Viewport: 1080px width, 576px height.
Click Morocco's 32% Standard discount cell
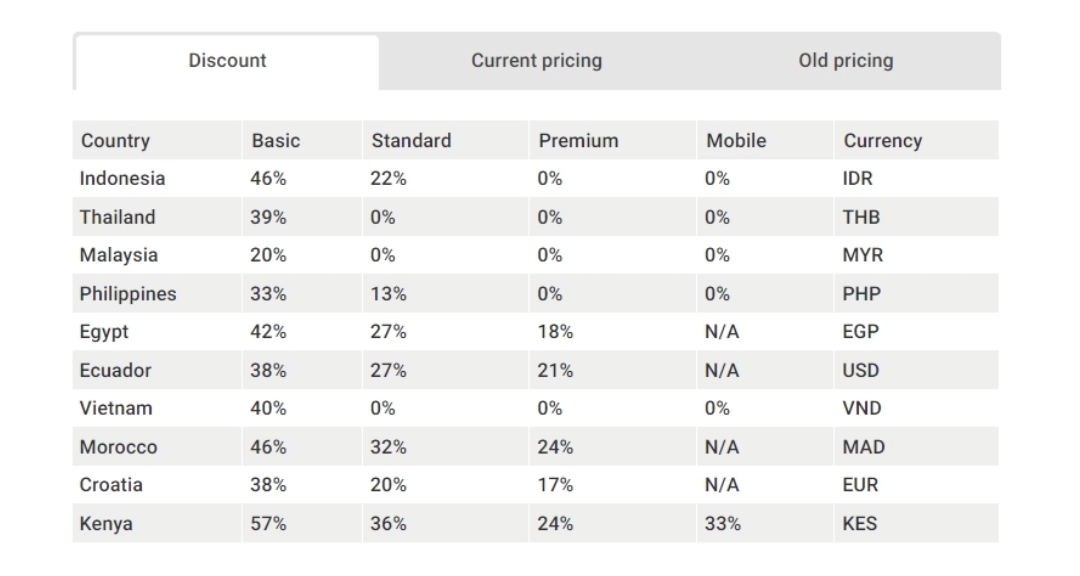pos(446,446)
